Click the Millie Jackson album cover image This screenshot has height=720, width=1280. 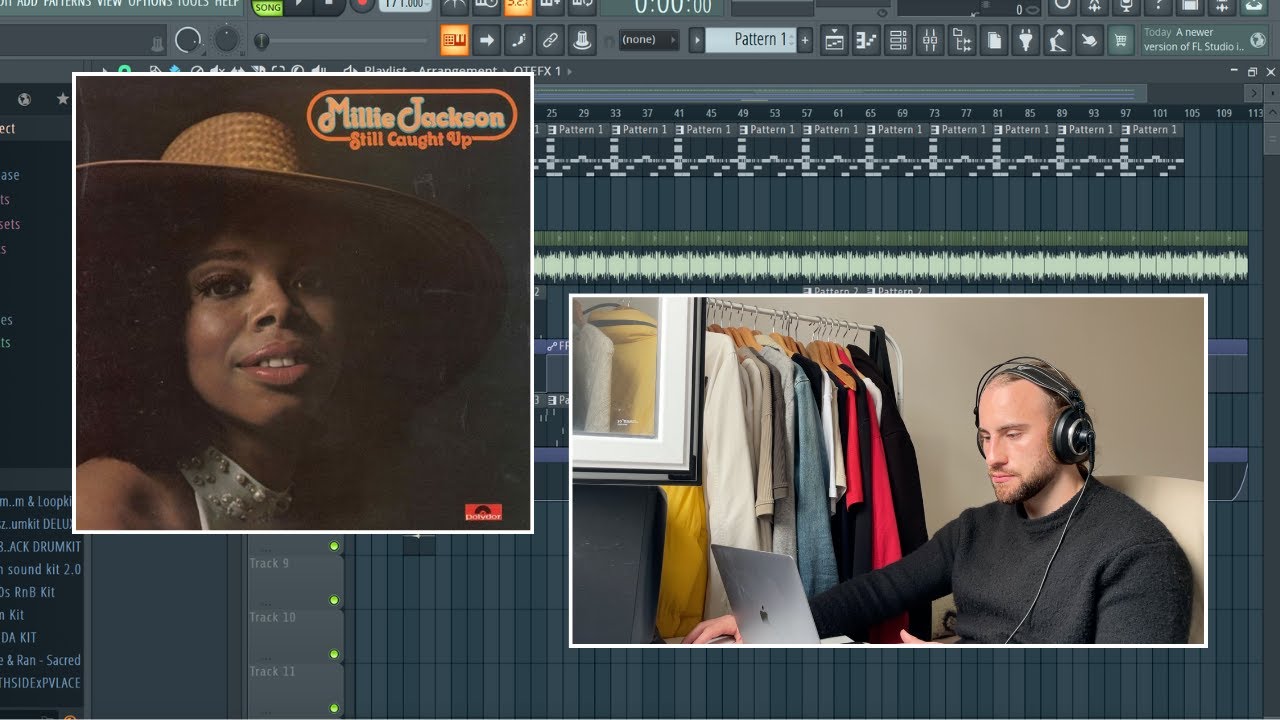coord(303,303)
